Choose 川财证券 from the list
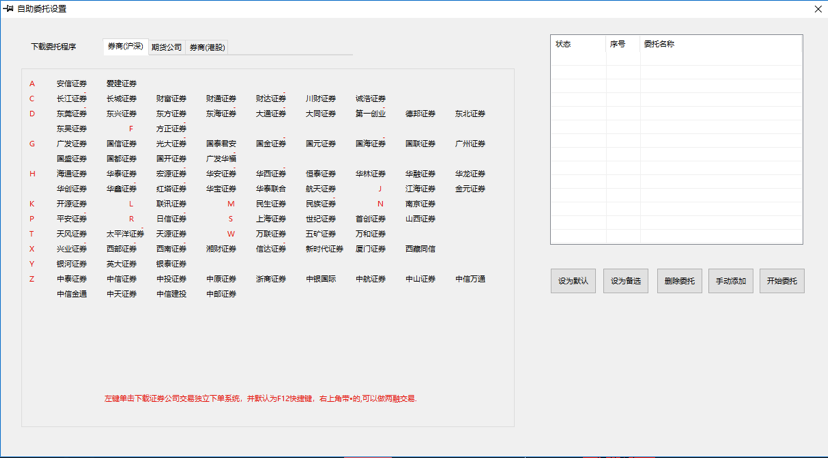Viewport: 828px width, 458px height. coord(321,99)
